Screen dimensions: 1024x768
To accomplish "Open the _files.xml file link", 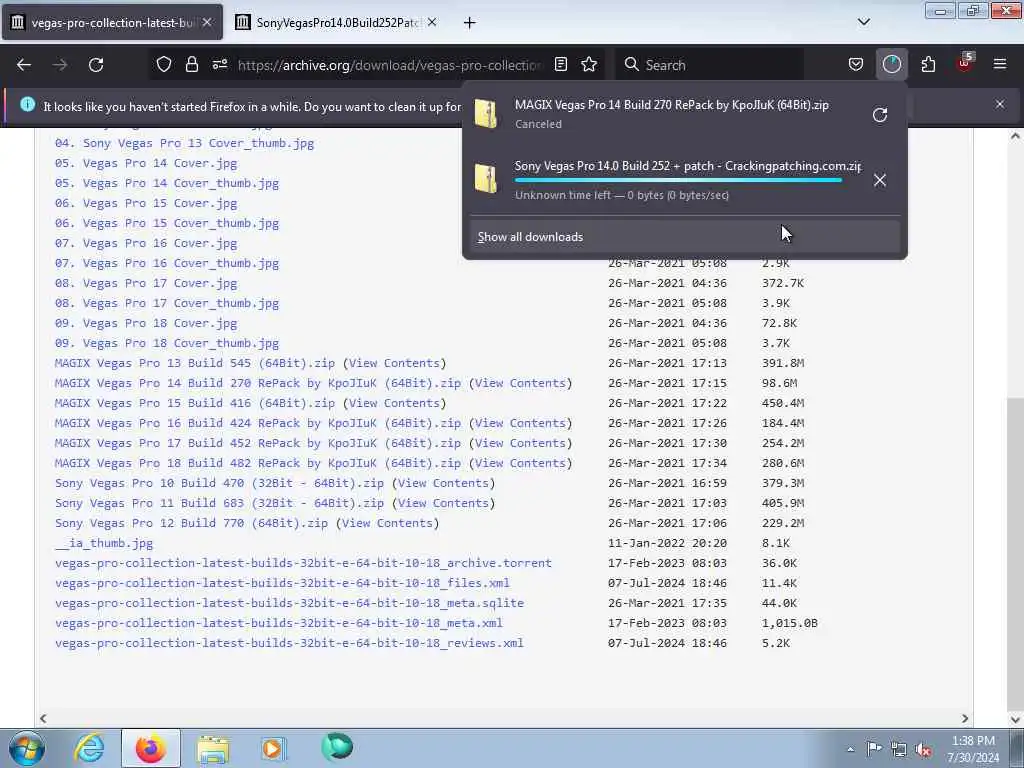I will click(x=282, y=583).
